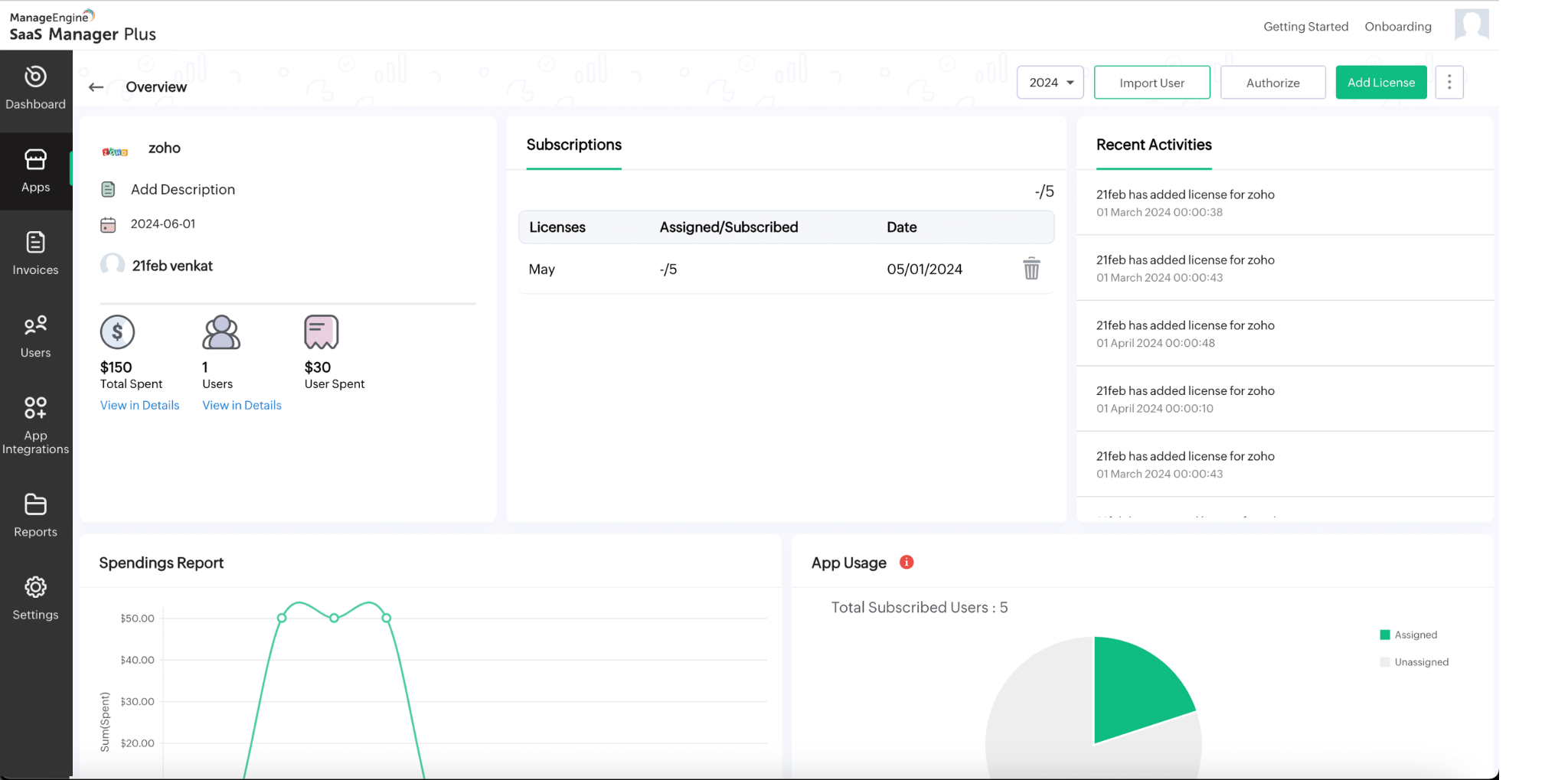The width and height of the screenshot is (1568, 780).
Task: Click the activity dated 01 April 2024 00:00:10
Action: (1285, 399)
